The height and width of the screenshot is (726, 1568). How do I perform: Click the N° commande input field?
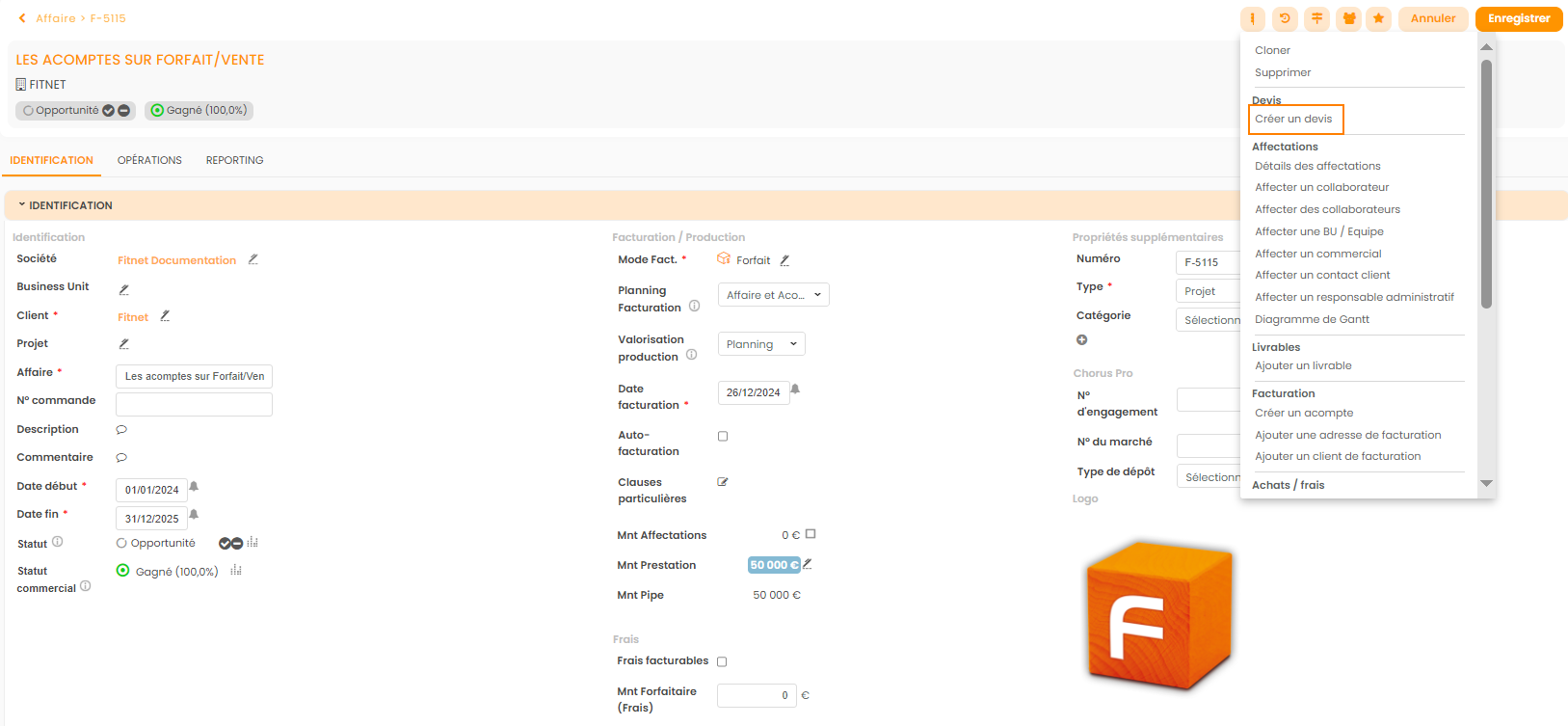pyautogui.click(x=194, y=404)
